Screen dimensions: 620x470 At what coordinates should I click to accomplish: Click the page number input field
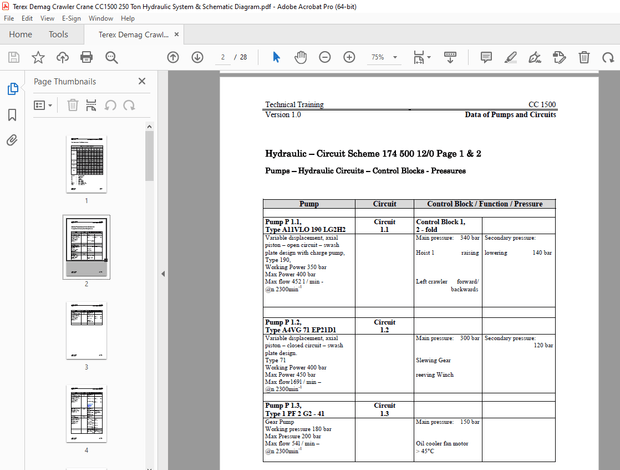[x=224, y=57]
